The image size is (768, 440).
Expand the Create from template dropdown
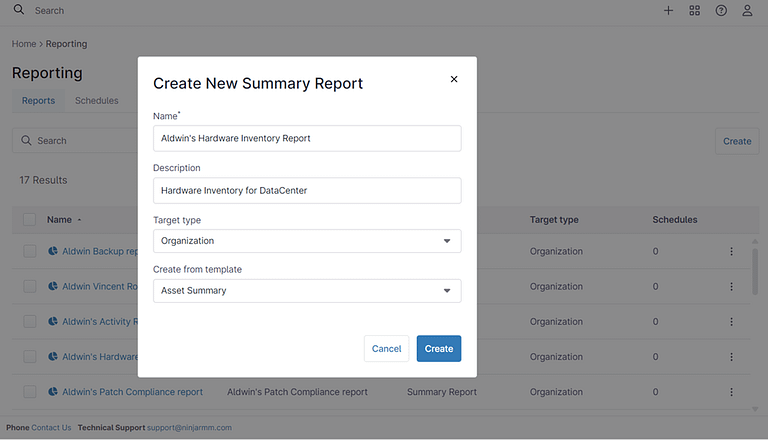(307, 291)
